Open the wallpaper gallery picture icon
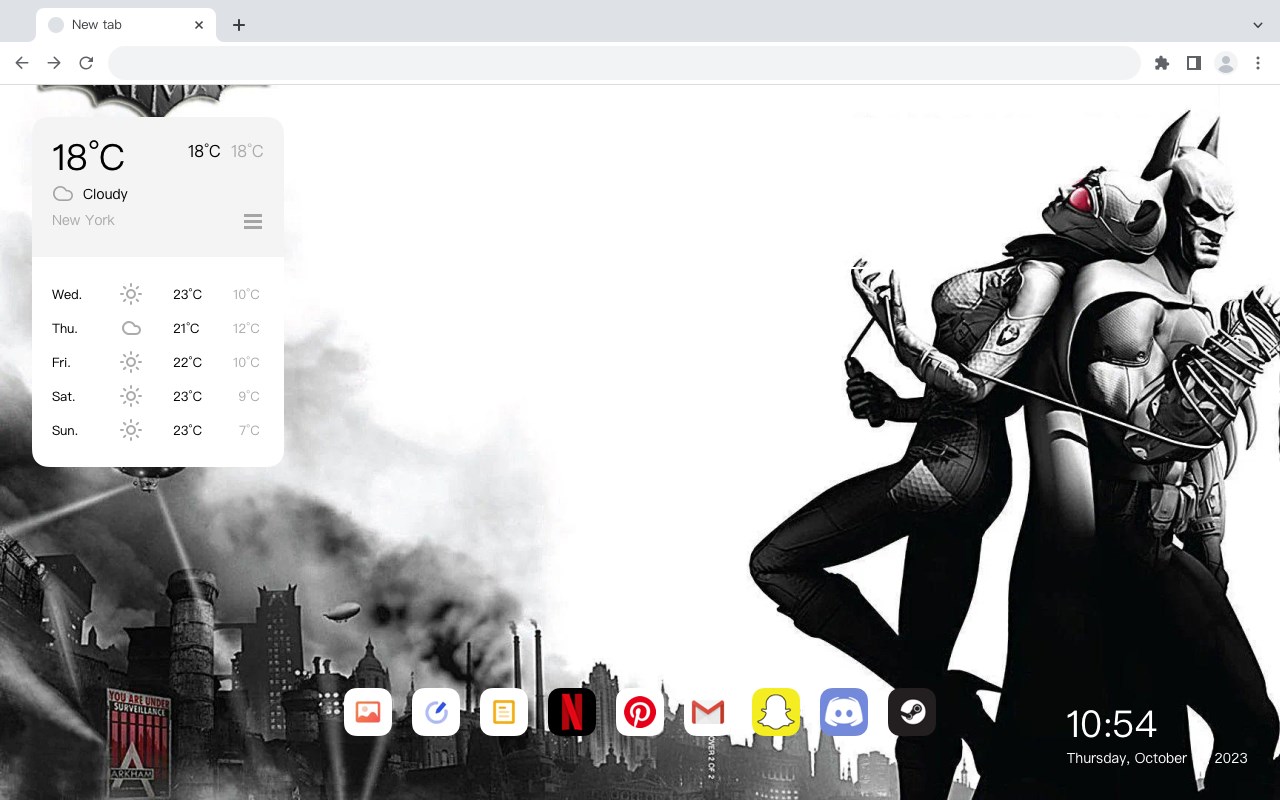 pos(368,712)
